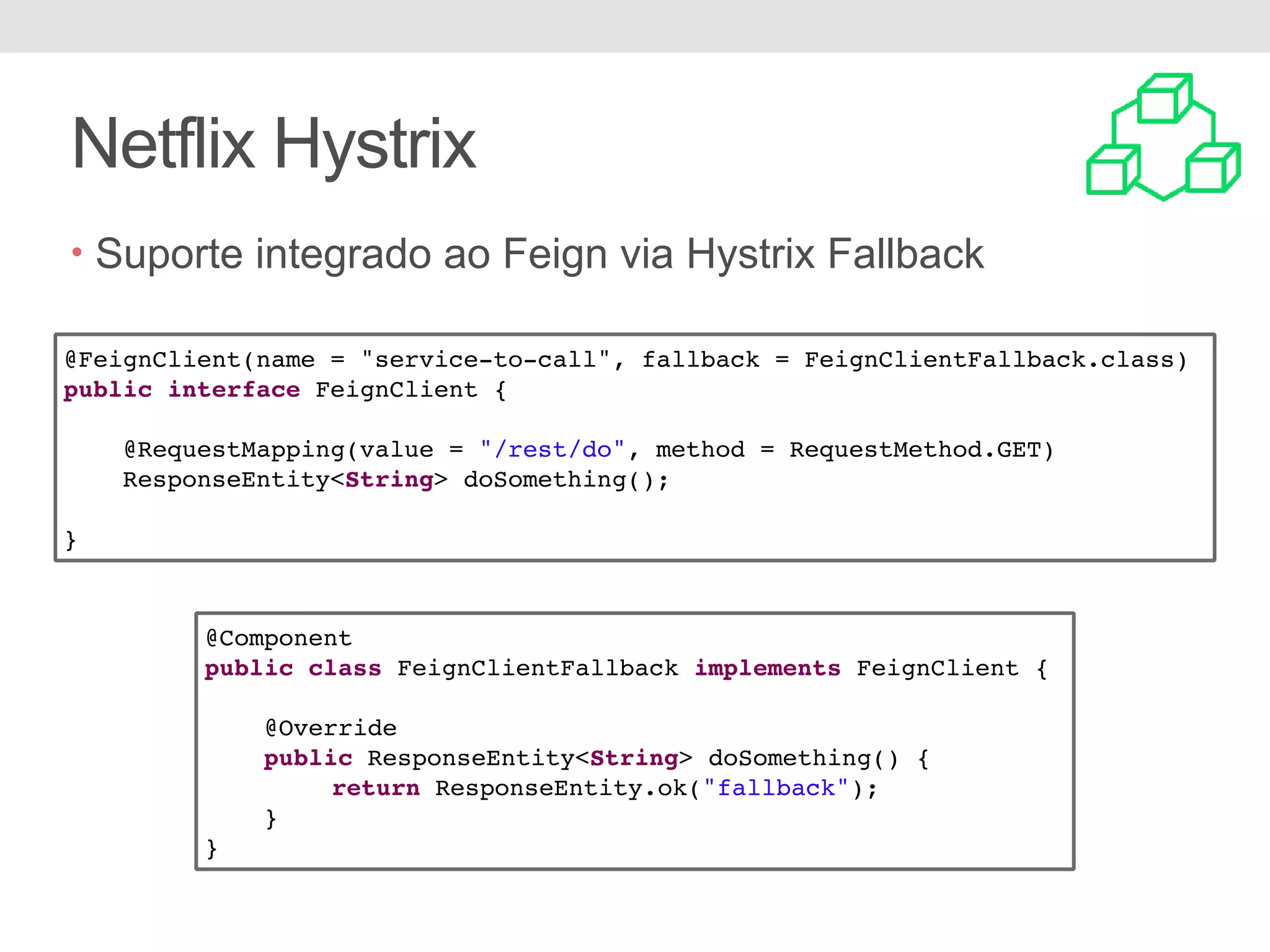The width and height of the screenshot is (1270, 952).
Task: Click the "/rest/do" string literal
Action: (552, 449)
